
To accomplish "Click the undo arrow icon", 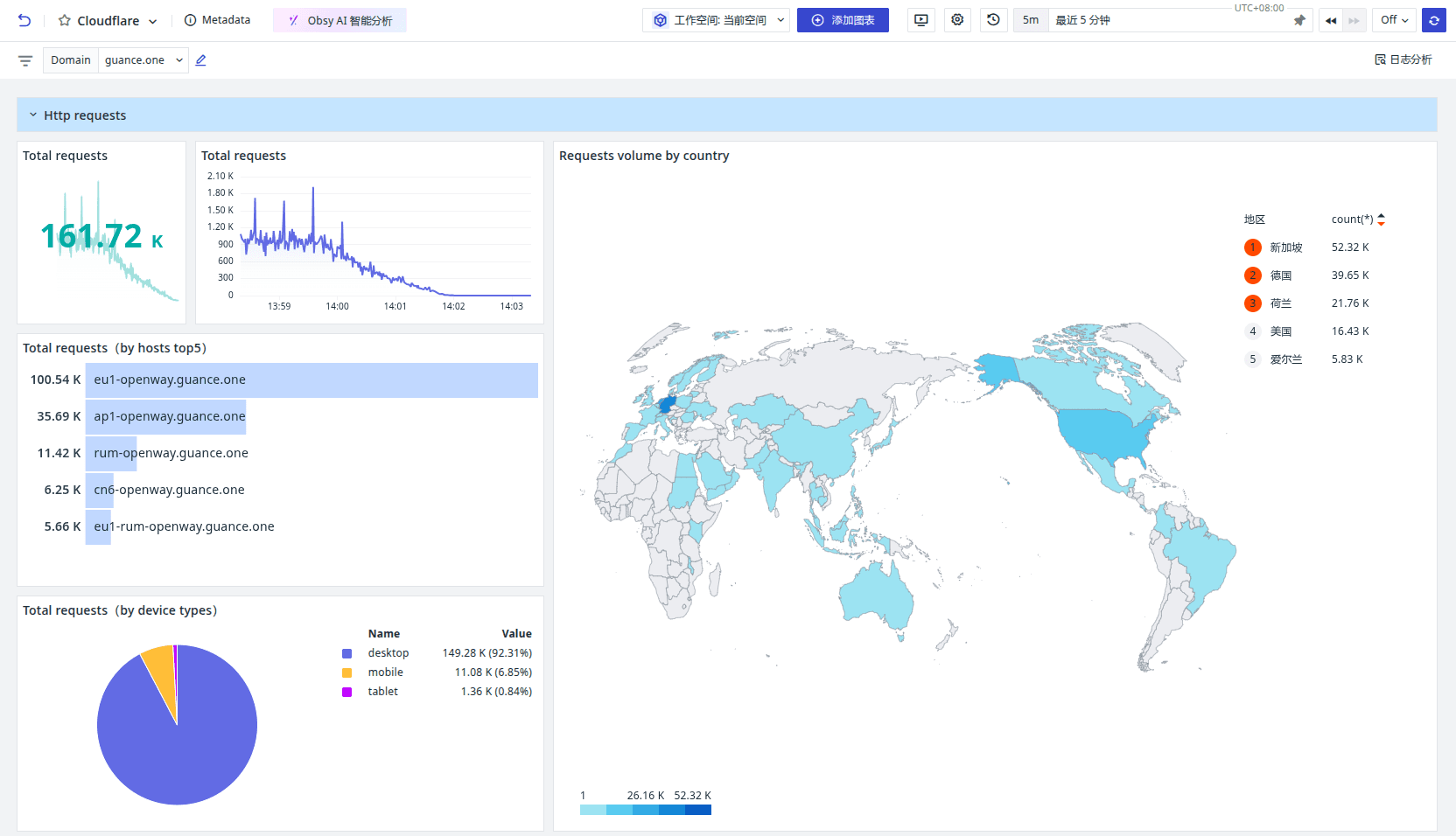I will [x=24, y=19].
